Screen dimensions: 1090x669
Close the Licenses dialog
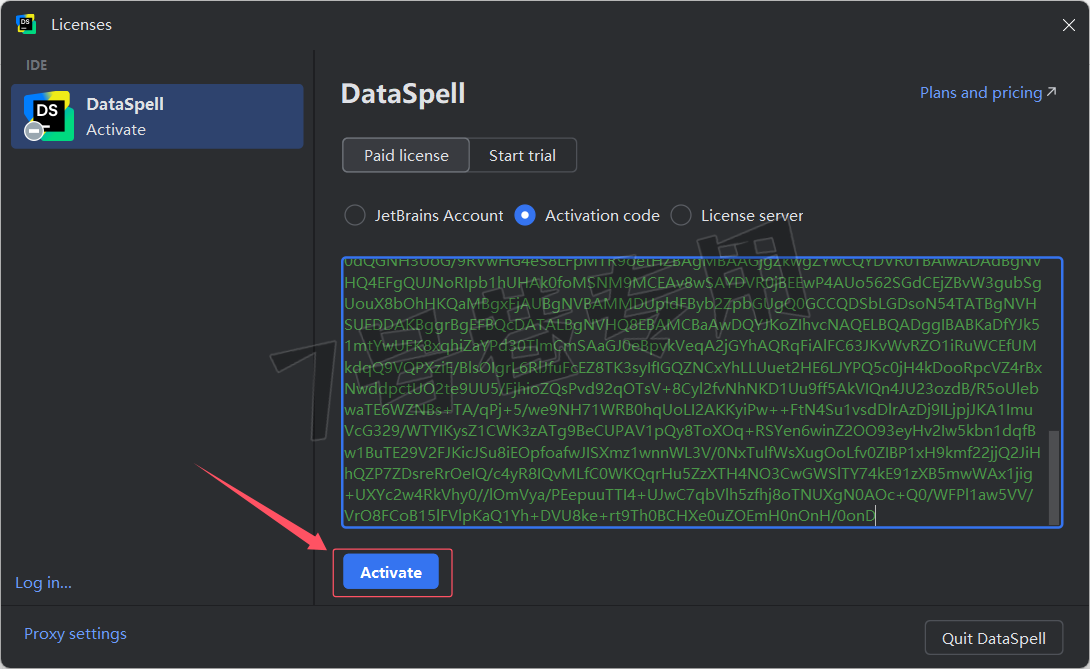click(x=1068, y=25)
